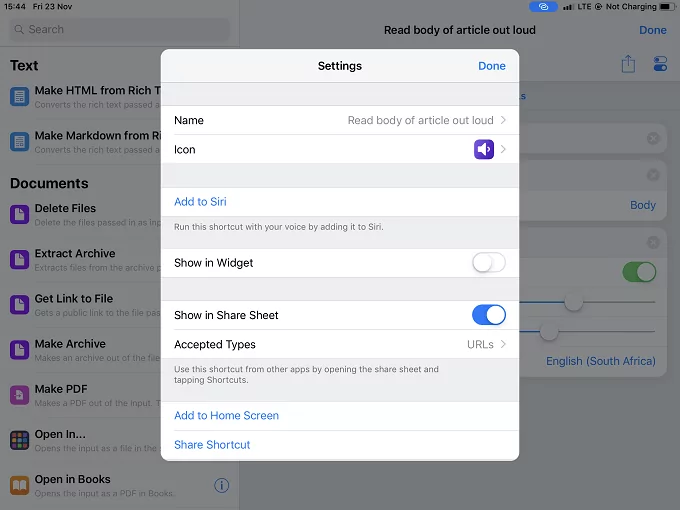Open the share icon in the editor toolbar

(x=628, y=64)
